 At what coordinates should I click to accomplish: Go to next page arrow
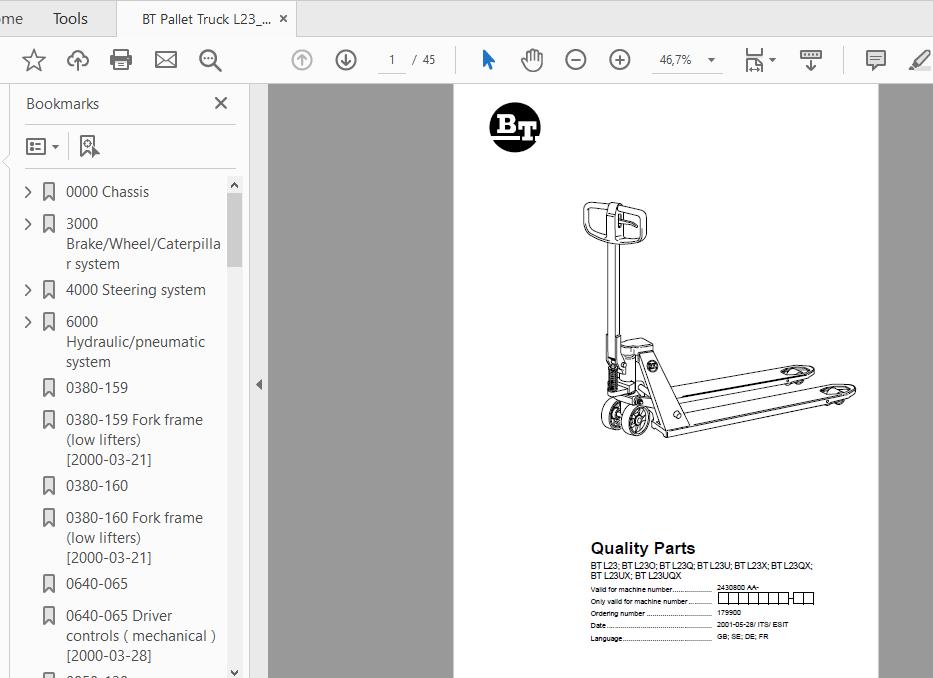click(346, 60)
